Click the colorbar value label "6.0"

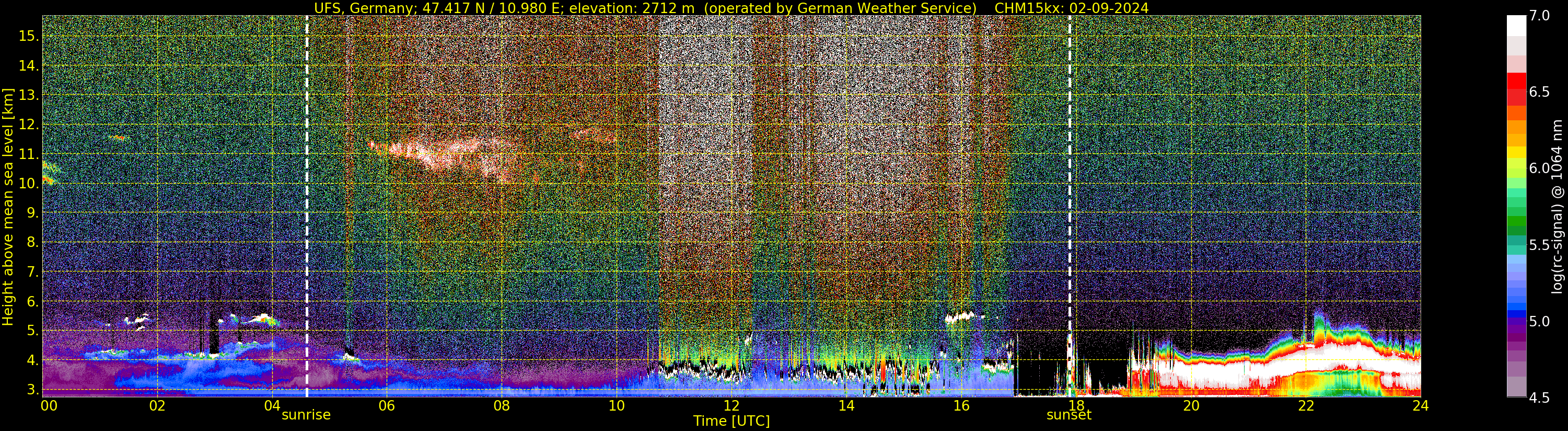coord(1539,168)
